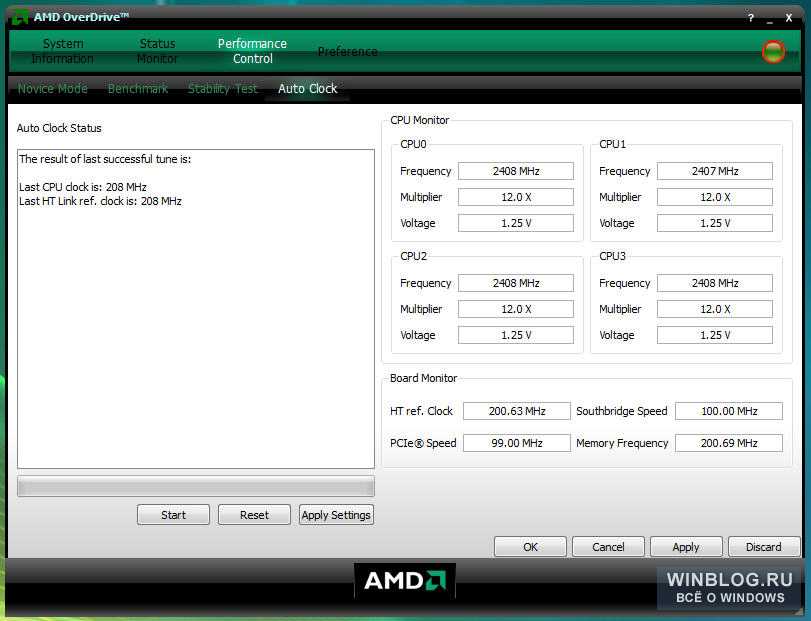Viewport: 811px width, 621px height.
Task: Click the CPU3 Frequency field
Action: pos(715,283)
